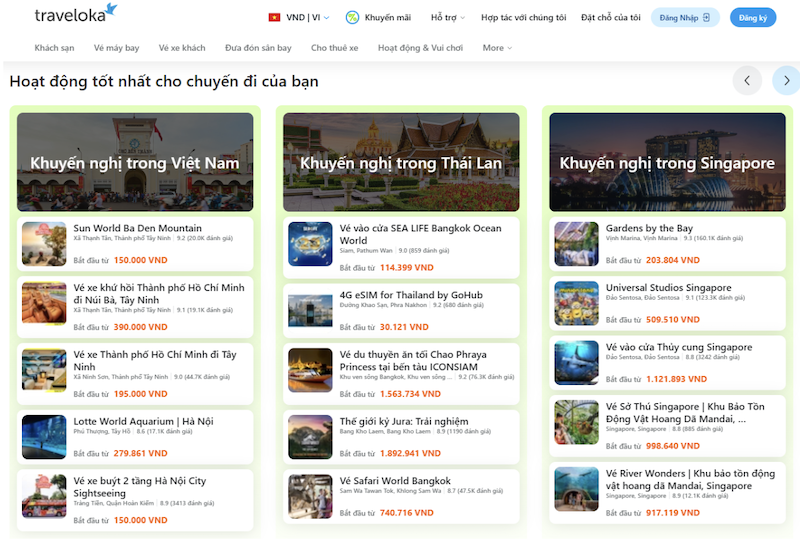Viewport: 800px width, 540px height.
Task: Open the VND | VI currency dropdown
Action: [308, 17]
